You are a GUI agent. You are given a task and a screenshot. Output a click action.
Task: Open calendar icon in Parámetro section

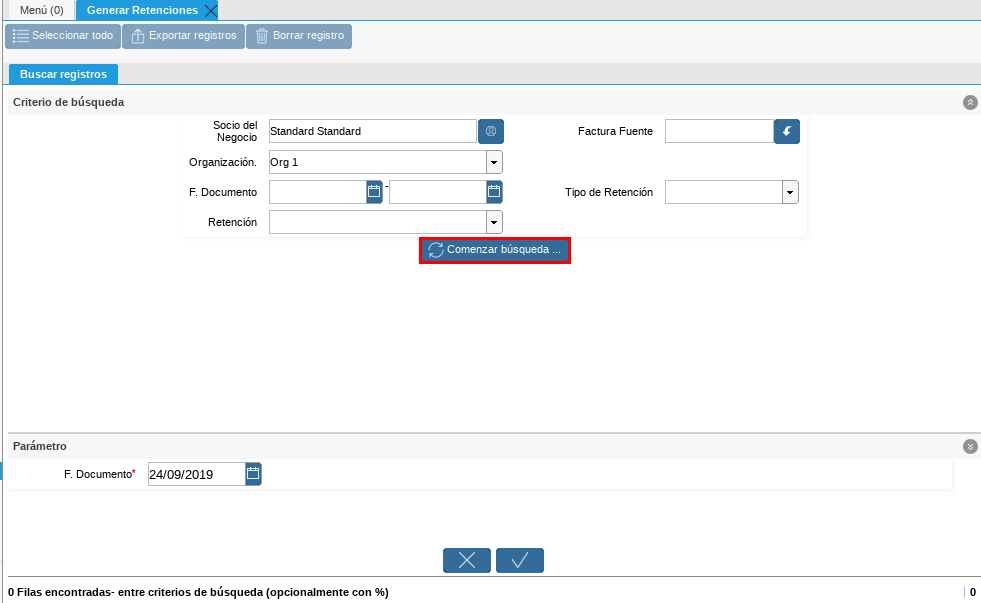click(253, 474)
